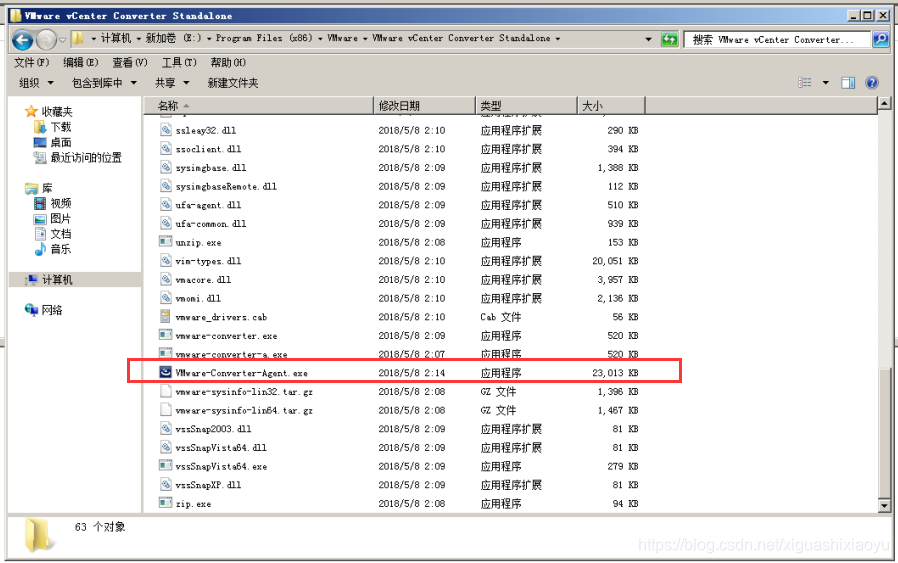This screenshot has width=898, height=563.
Task: Sort by the 名称 column header
Action: click(x=258, y=105)
